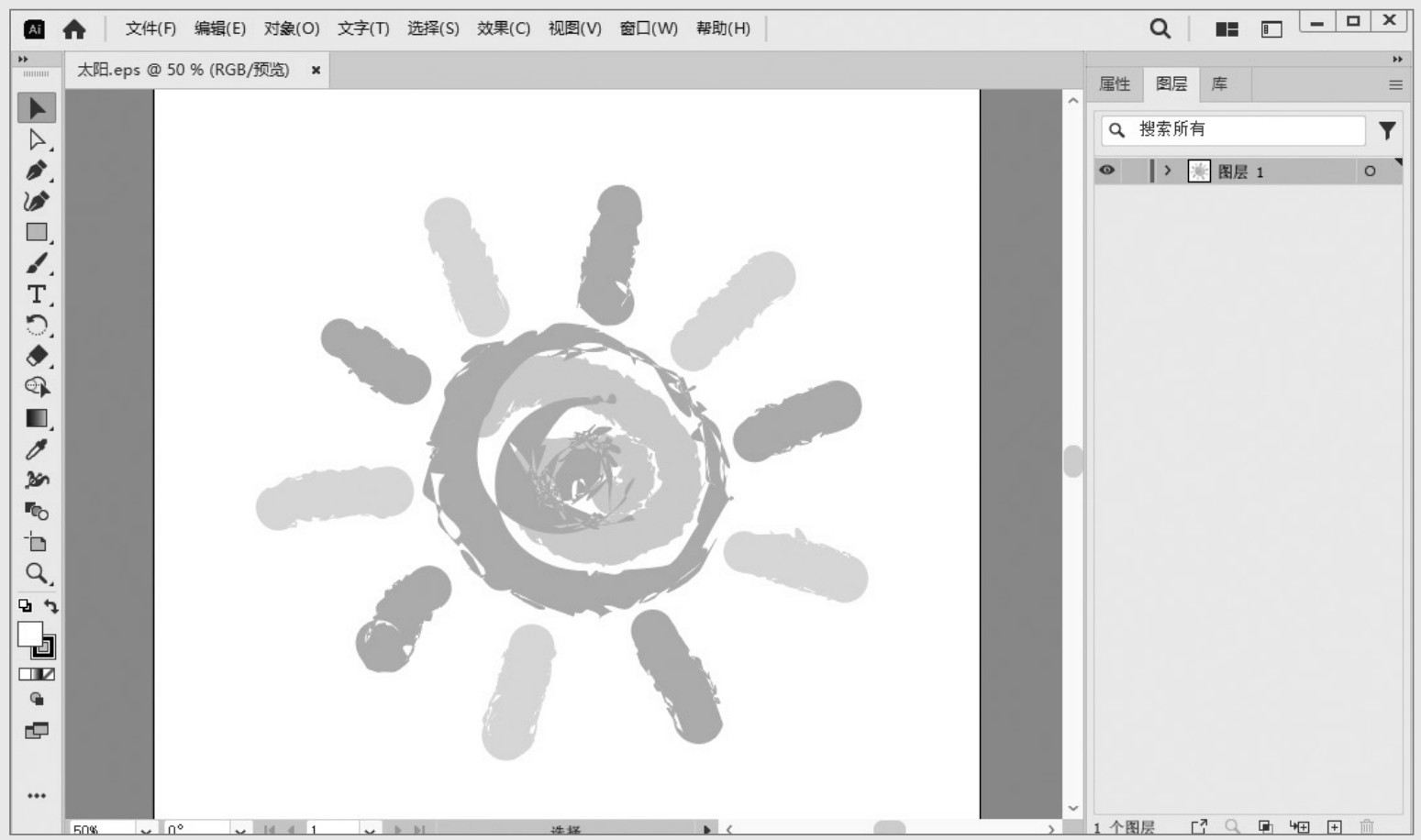Viewport: 1421px width, 840px height.
Task: Open the rotation angle dropdown
Action: click(x=239, y=830)
